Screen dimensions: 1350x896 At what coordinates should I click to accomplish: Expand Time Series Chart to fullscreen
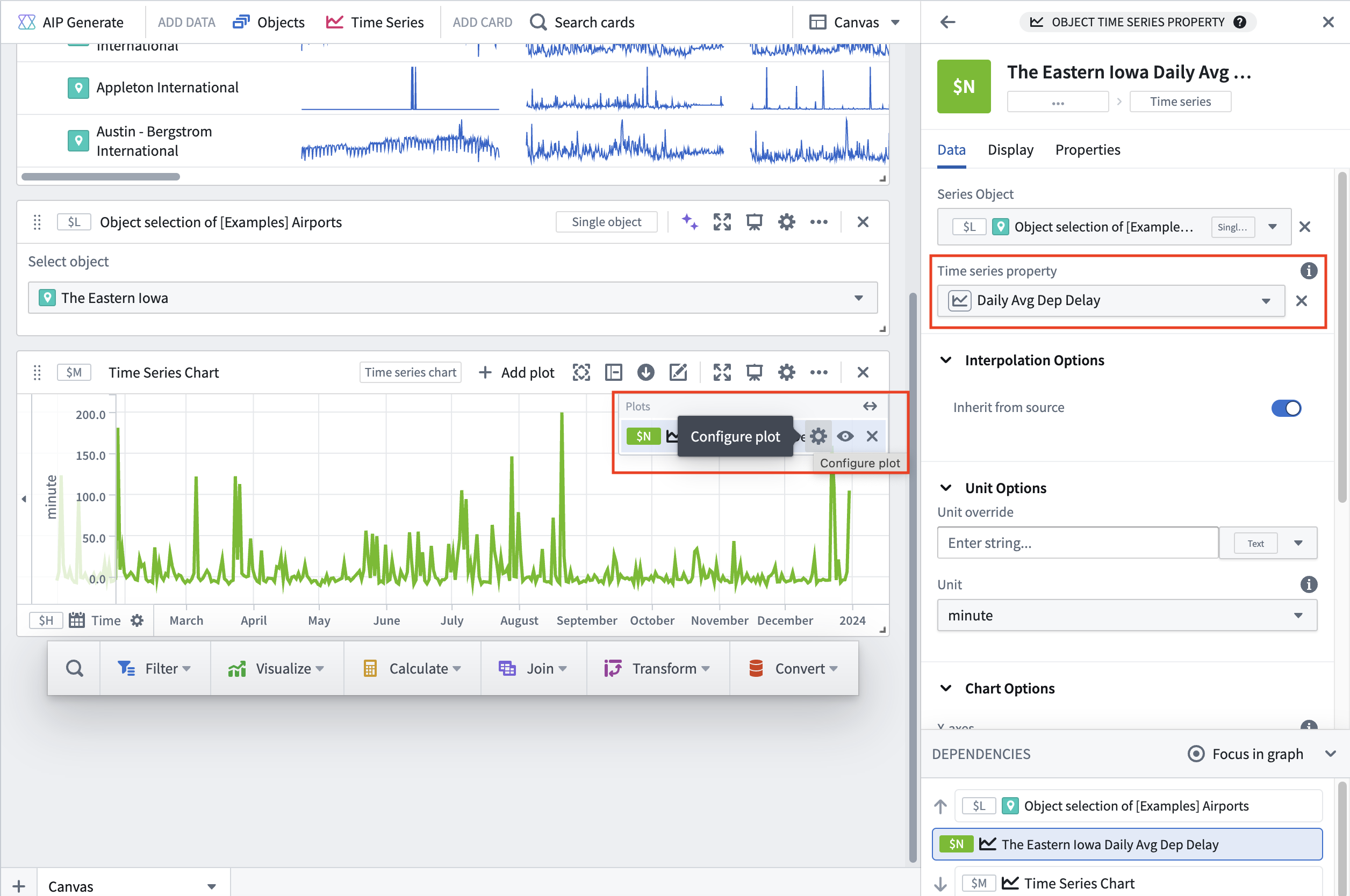tap(722, 373)
